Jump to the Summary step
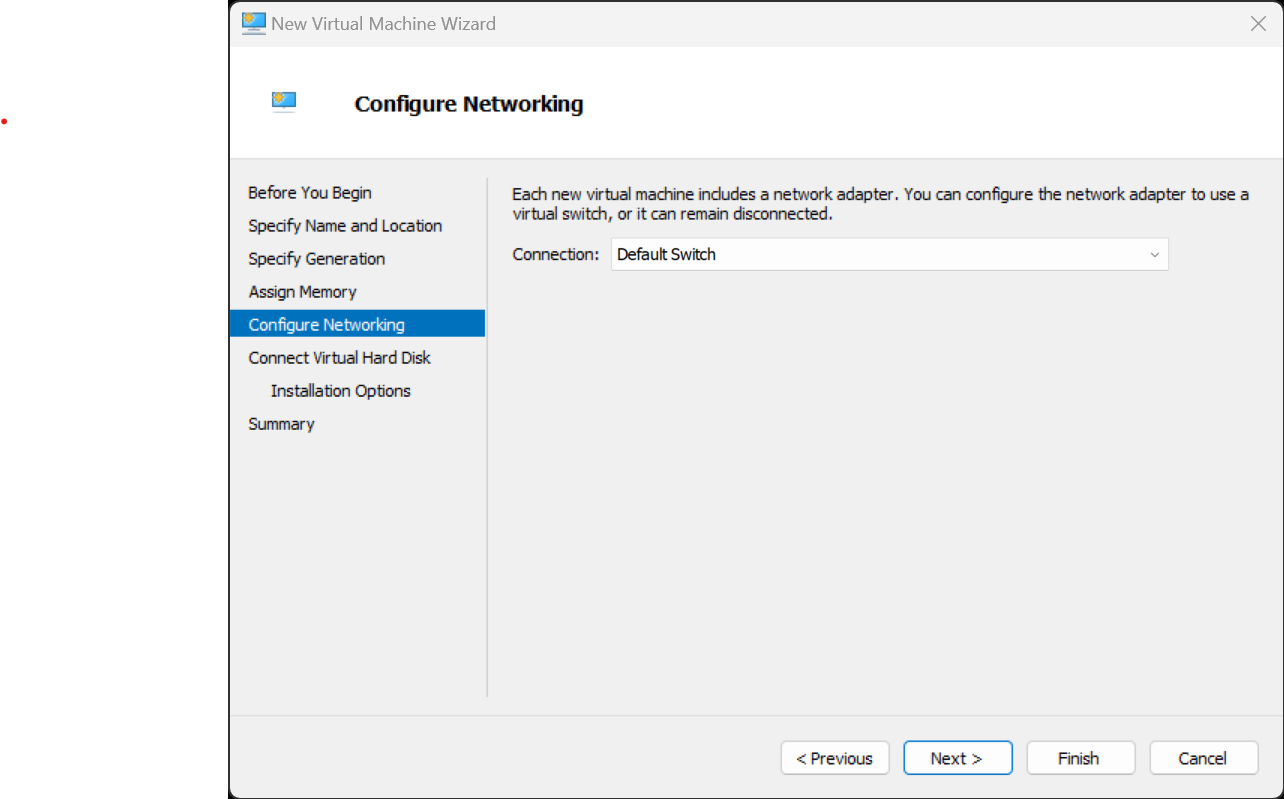The width and height of the screenshot is (1284, 799). click(x=282, y=424)
